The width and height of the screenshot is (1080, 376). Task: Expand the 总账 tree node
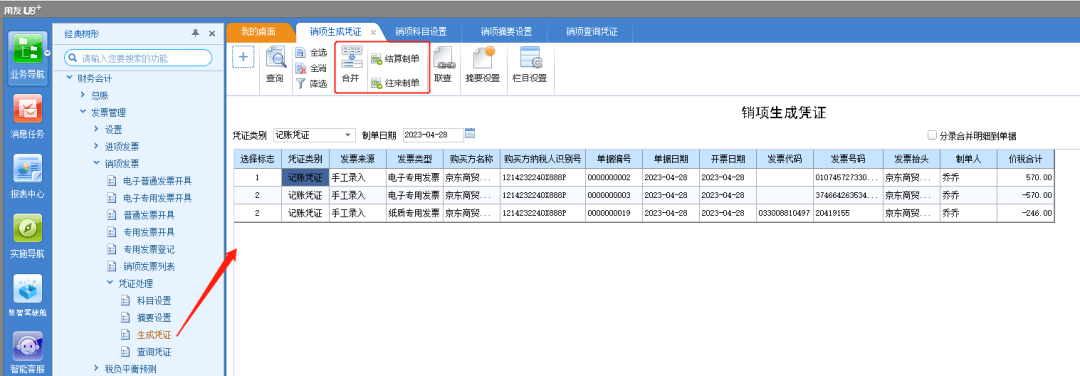tap(83, 95)
